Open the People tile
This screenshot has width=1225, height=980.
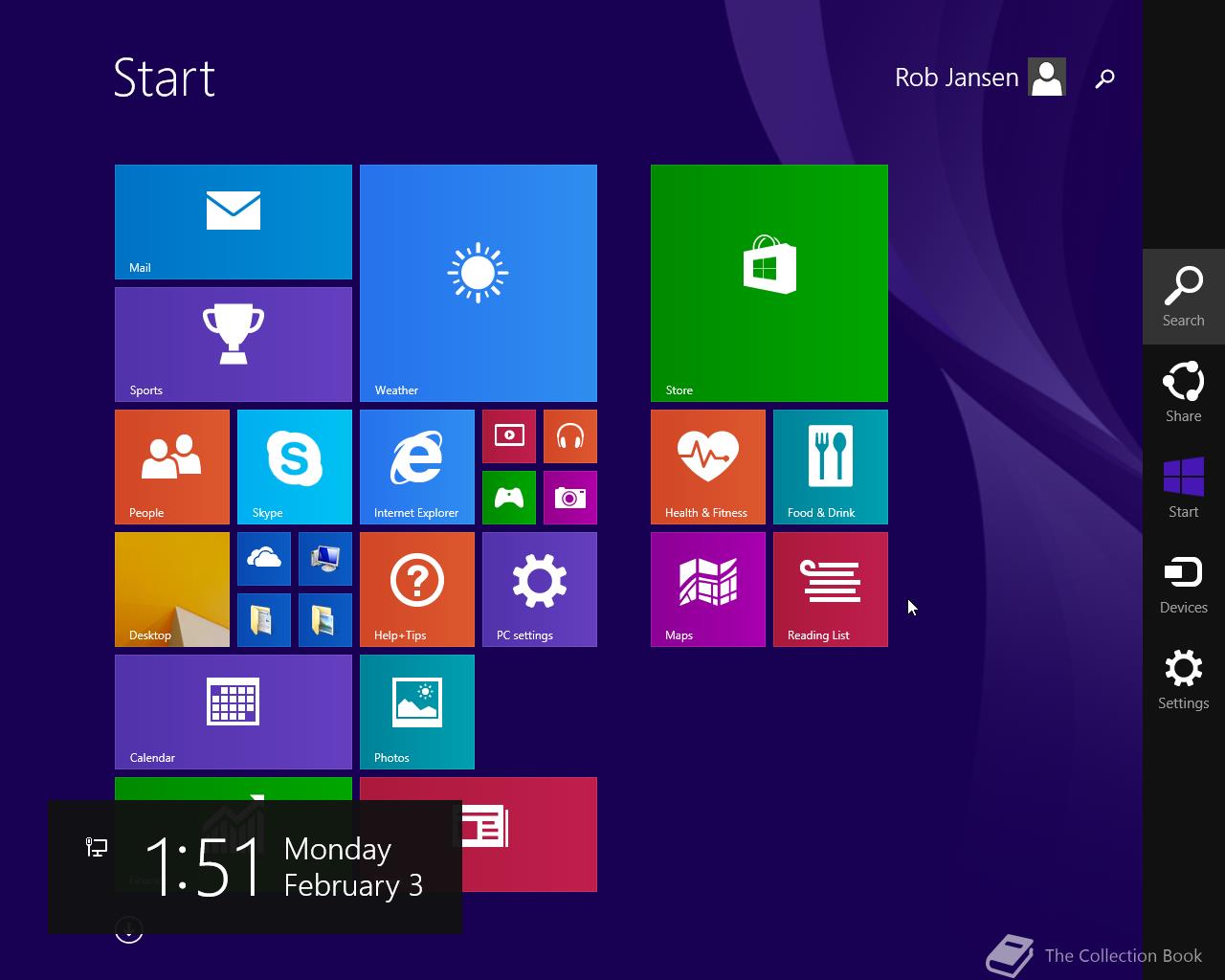[172, 467]
